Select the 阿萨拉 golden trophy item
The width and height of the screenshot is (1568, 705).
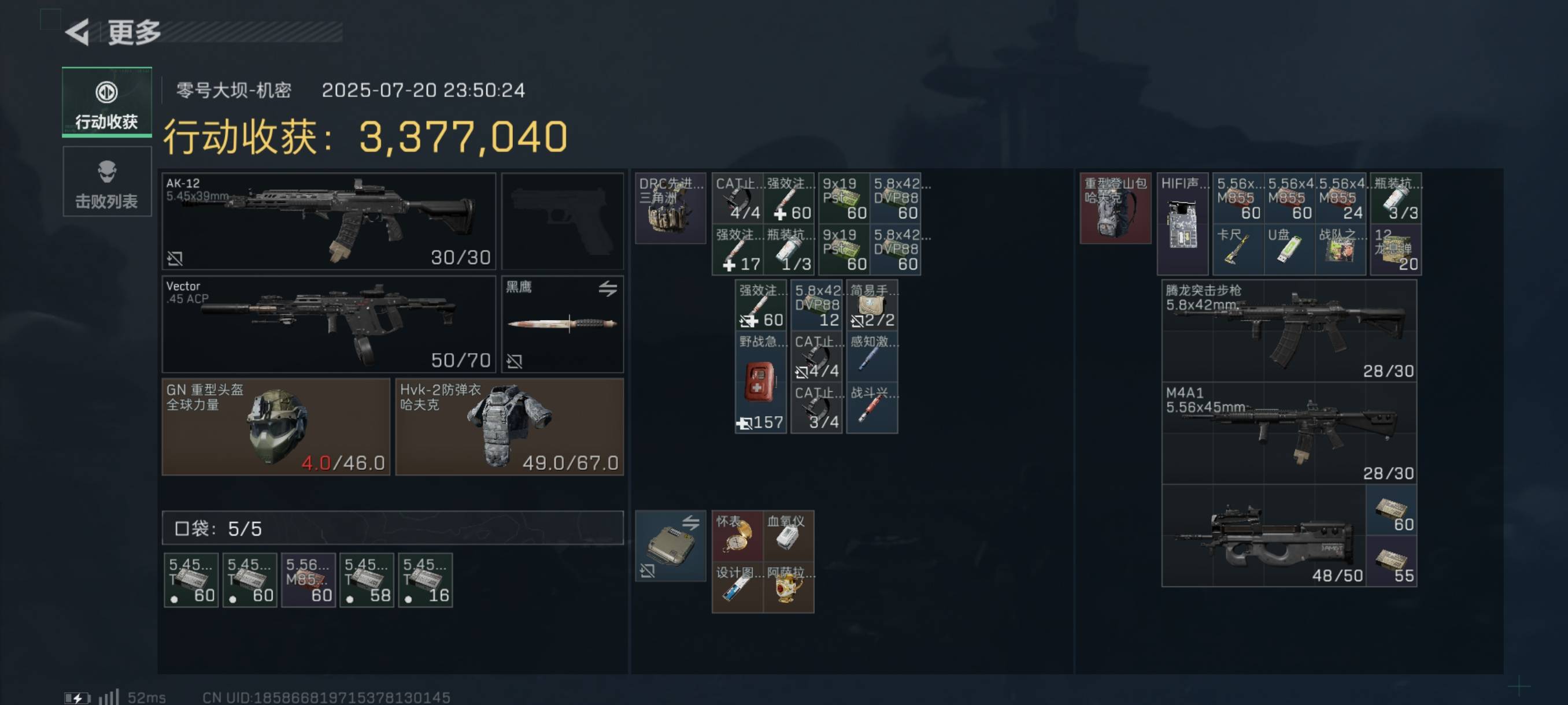788,587
